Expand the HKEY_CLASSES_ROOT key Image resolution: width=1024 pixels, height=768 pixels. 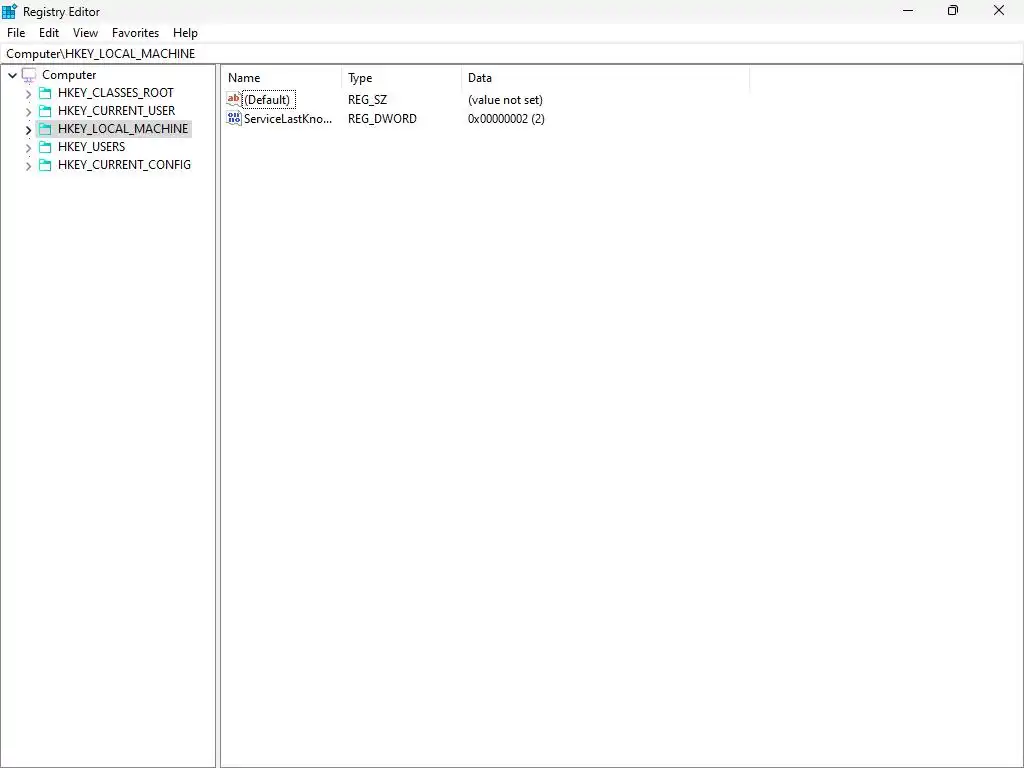click(x=28, y=94)
